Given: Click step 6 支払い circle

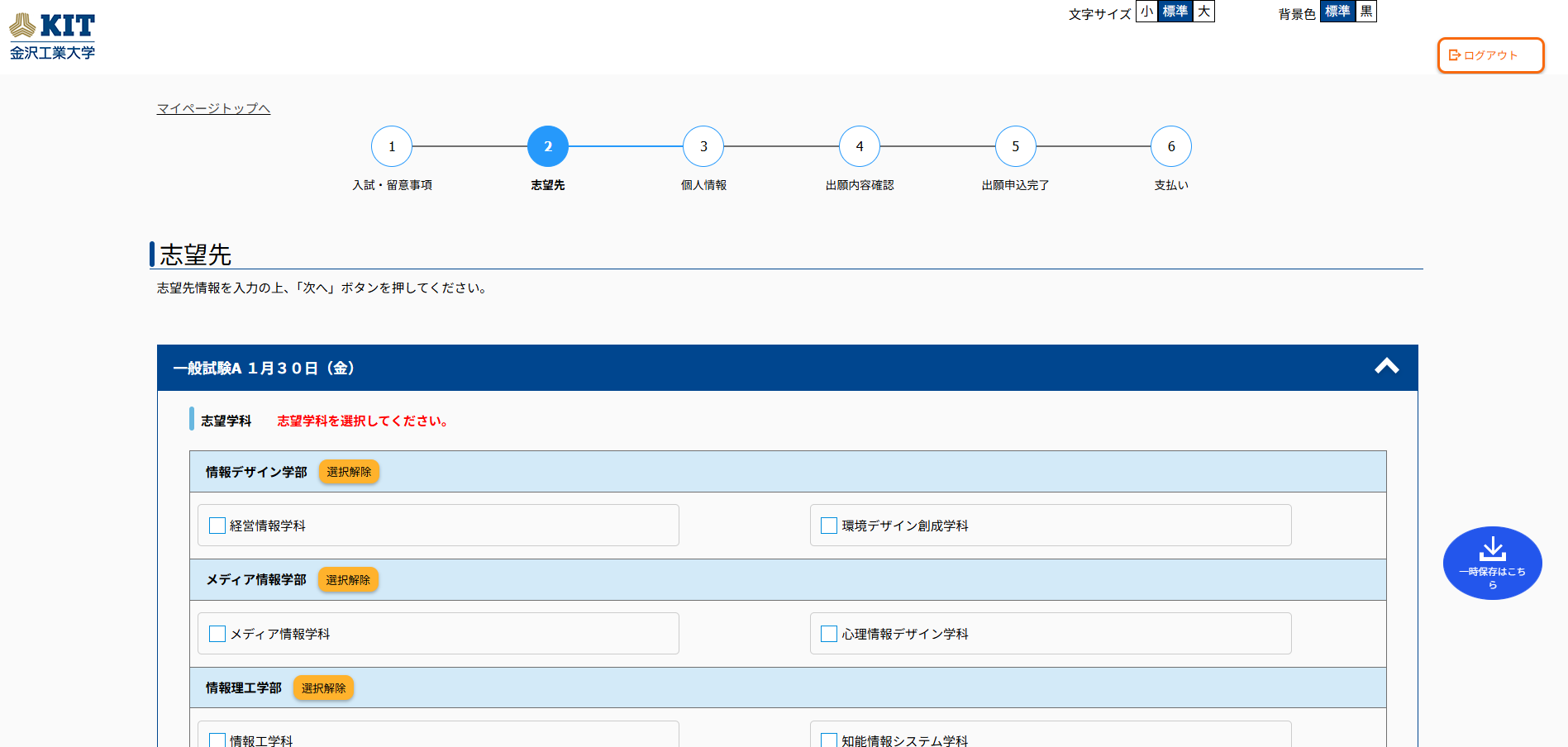Looking at the screenshot, I should 1171,146.
